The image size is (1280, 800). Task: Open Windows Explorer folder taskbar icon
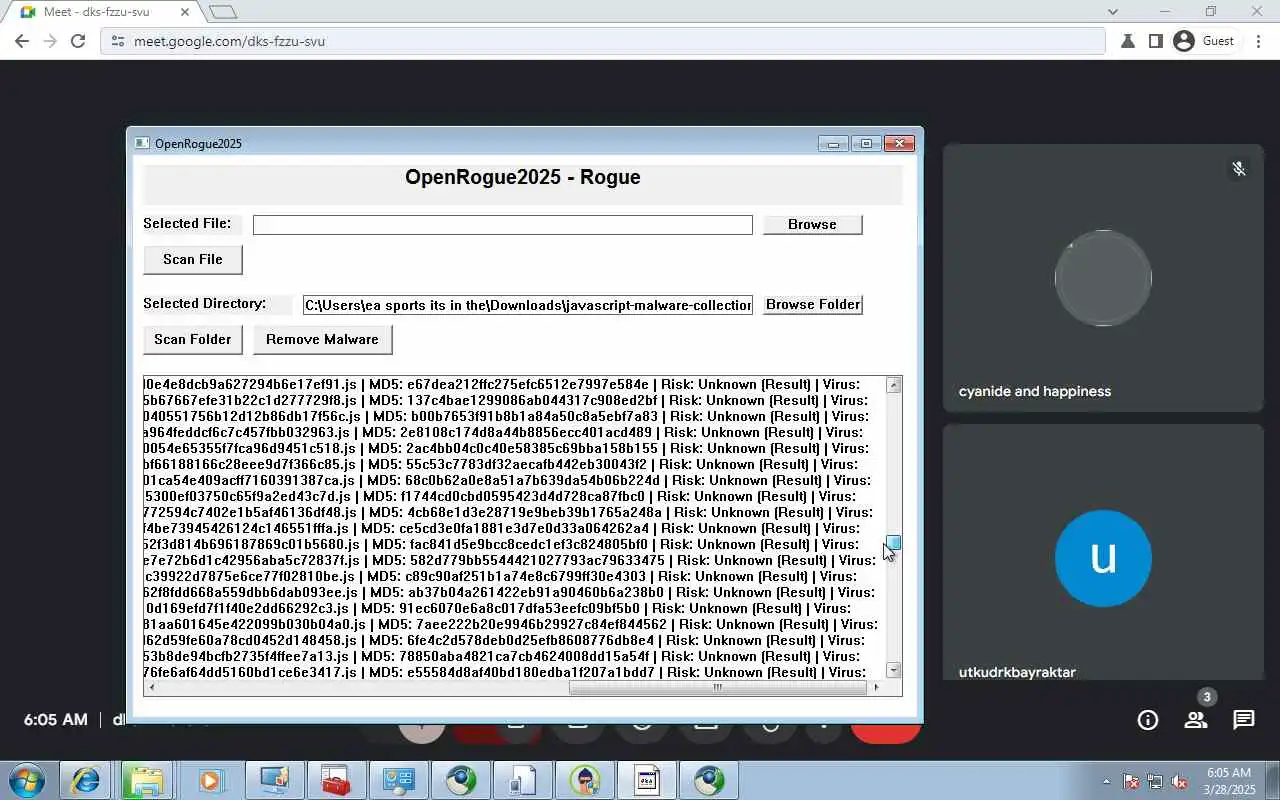(x=146, y=780)
